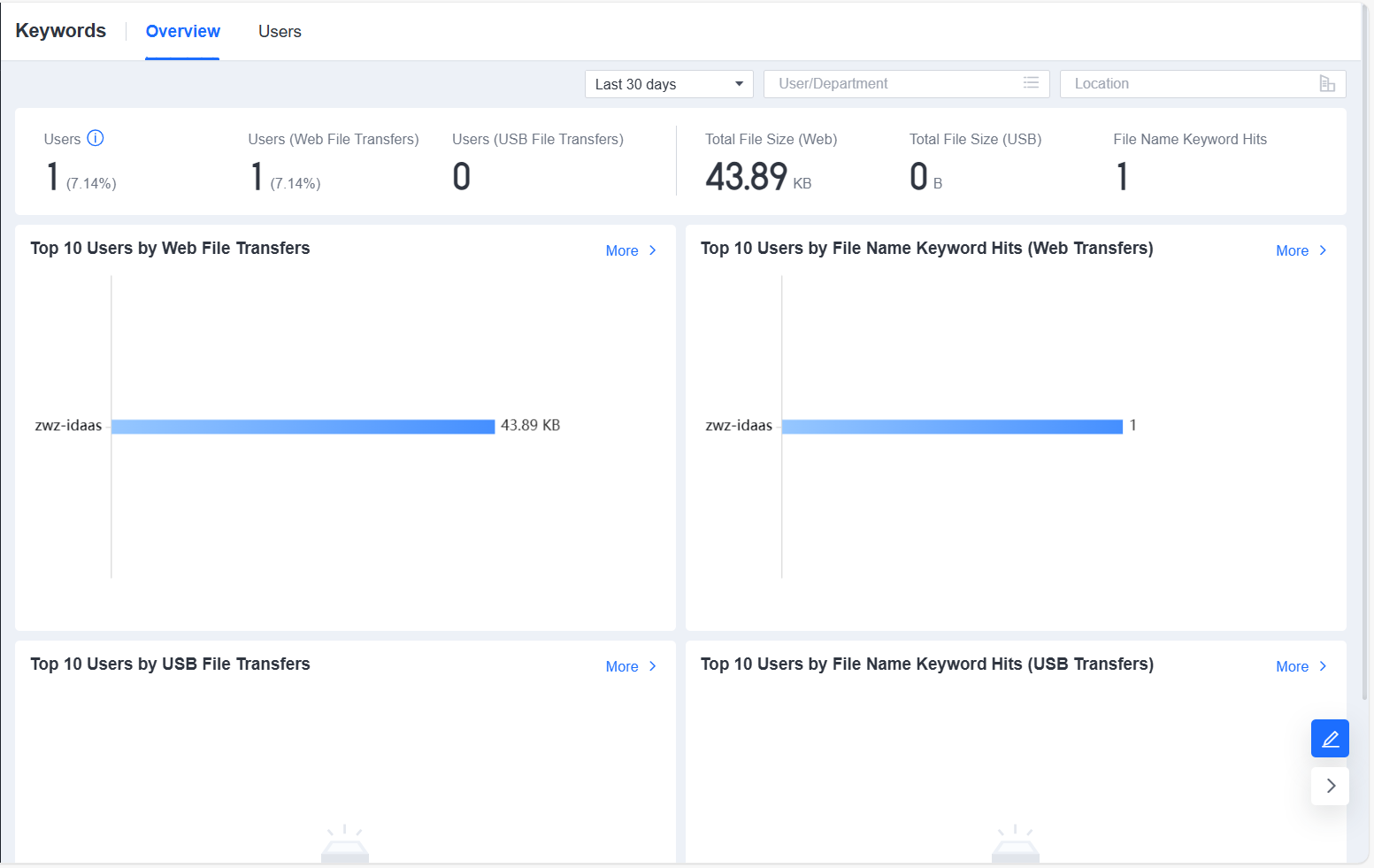
Task: Click the Total File Size (Web) 43.89 value
Action: [x=746, y=177]
